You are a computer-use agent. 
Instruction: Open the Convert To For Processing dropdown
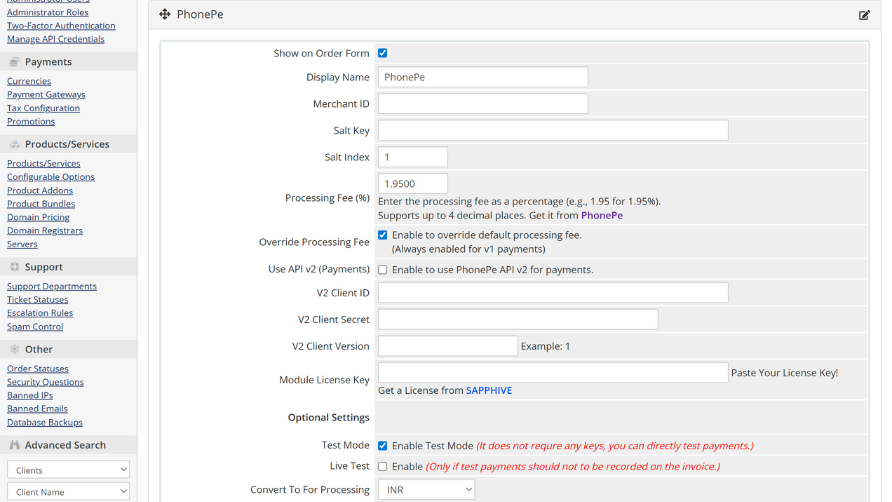(x=426, y=489)
